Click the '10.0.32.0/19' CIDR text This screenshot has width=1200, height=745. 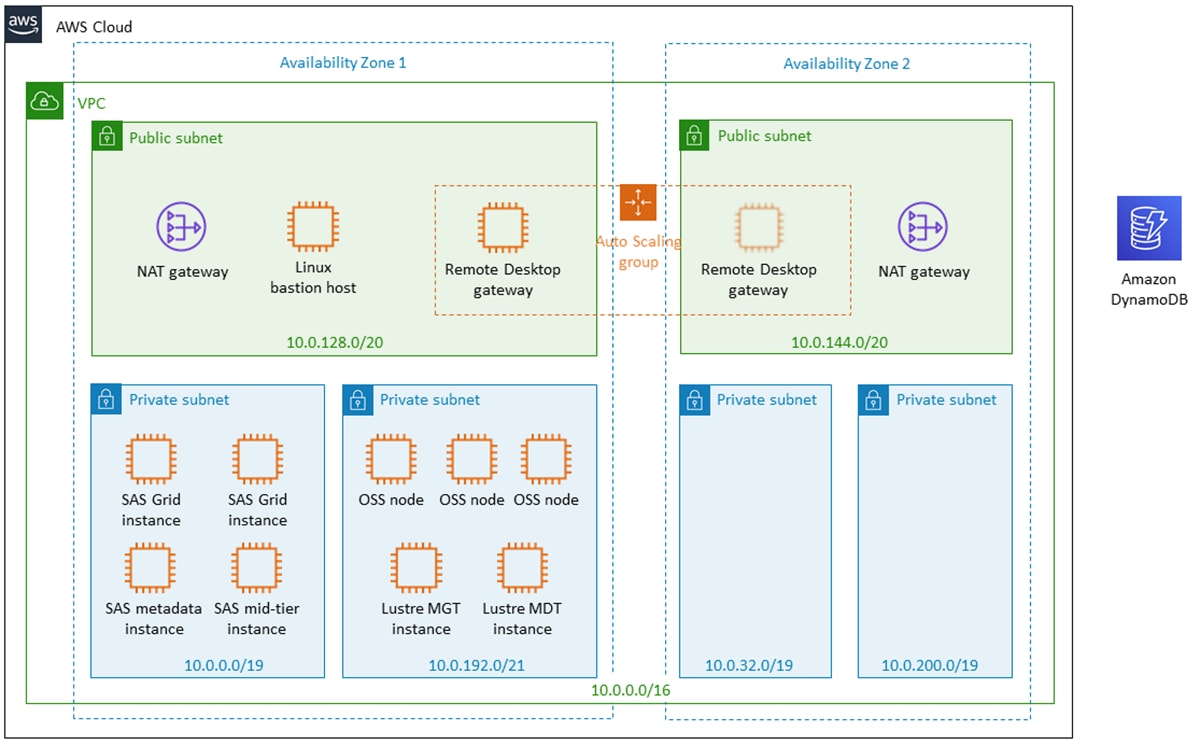pos(749,665)
